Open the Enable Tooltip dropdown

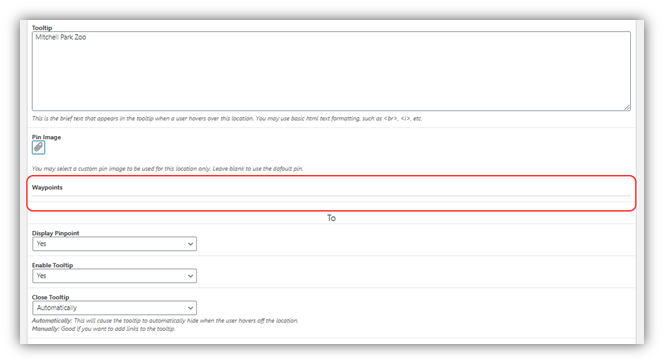(114, 276)
